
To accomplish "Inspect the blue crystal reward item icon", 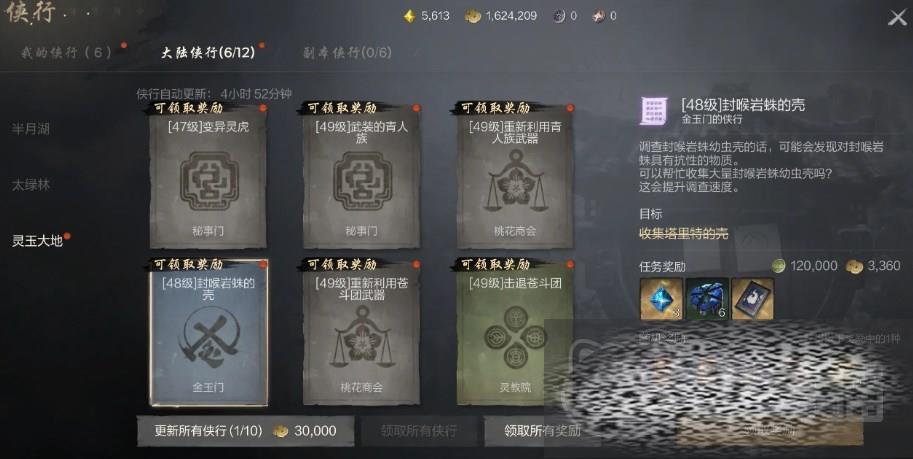I will tap(661, 299).
